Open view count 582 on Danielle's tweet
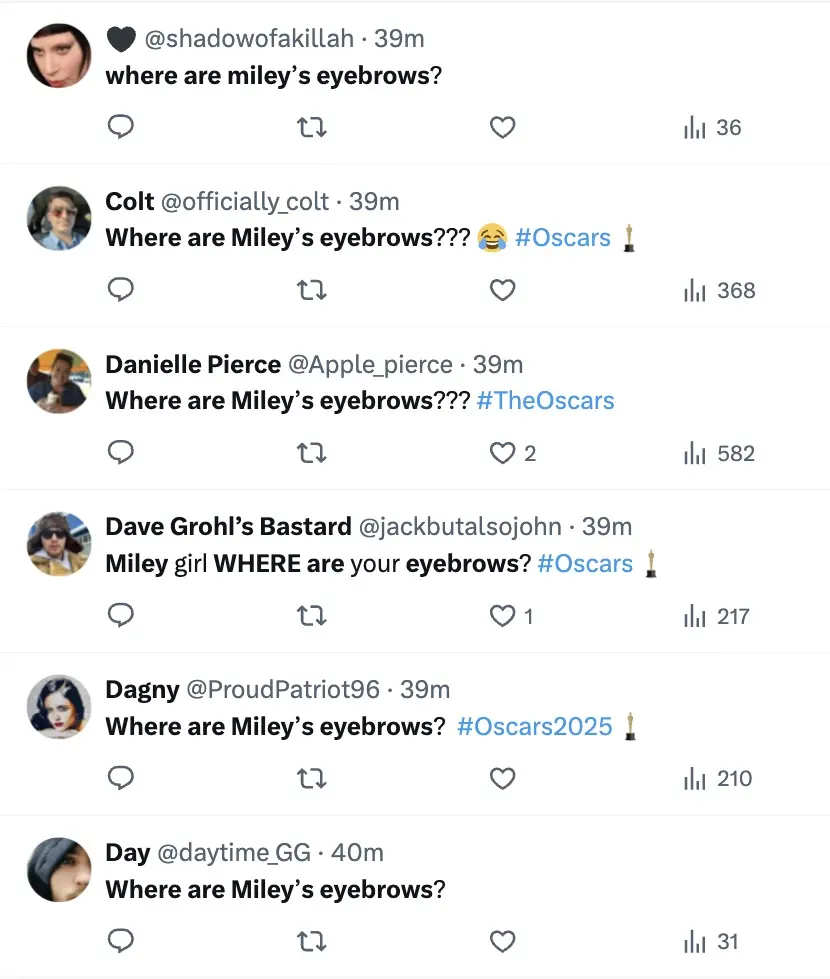The width and height of the screenshot is (830, 979). (718, 454)
